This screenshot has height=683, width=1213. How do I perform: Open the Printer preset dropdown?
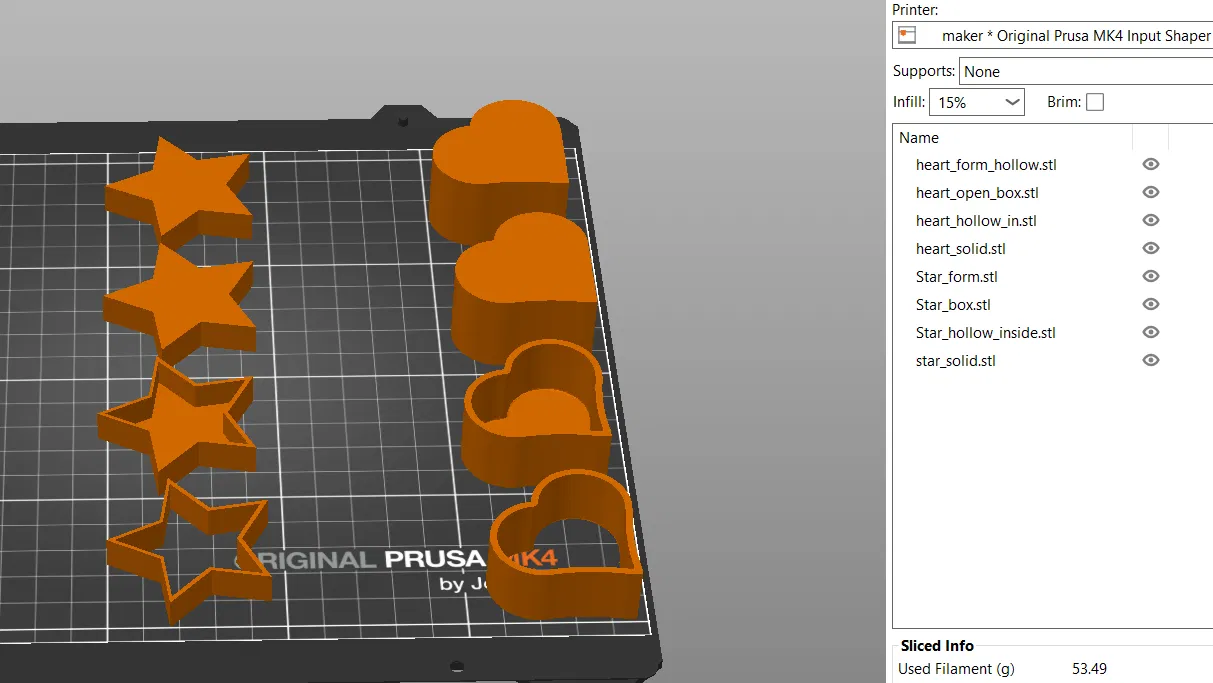coord(1053,35)
